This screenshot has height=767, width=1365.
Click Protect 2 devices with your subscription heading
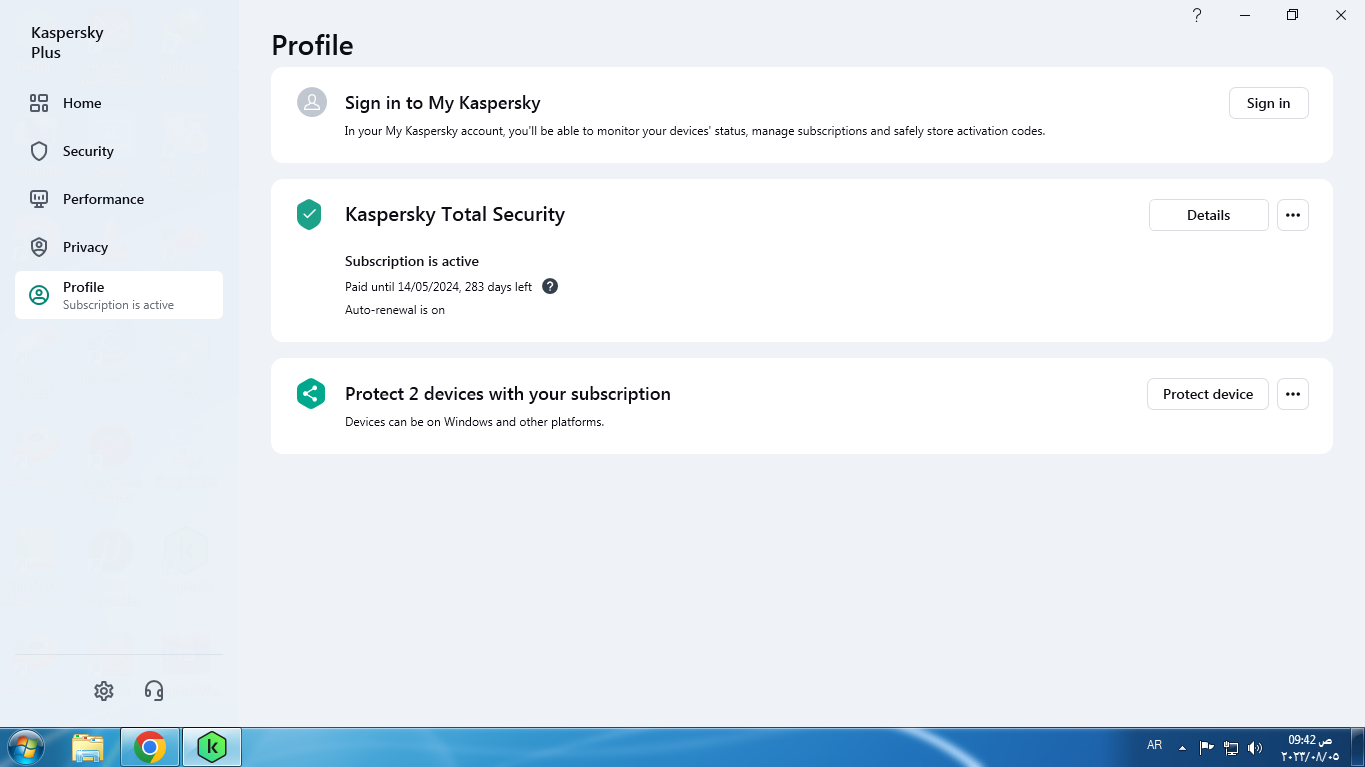click(508, 394)
